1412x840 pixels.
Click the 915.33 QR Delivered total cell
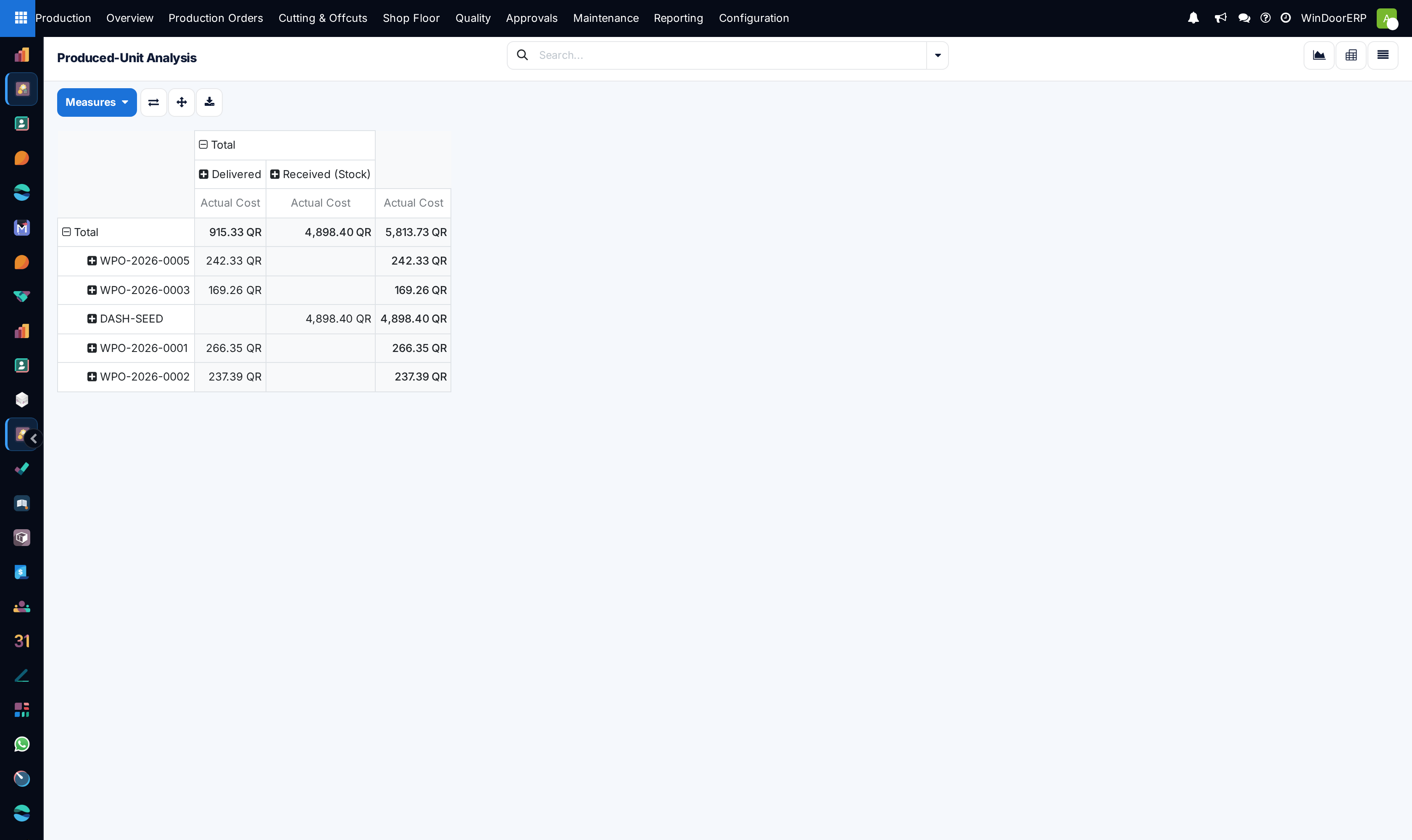tap(231, 232)
